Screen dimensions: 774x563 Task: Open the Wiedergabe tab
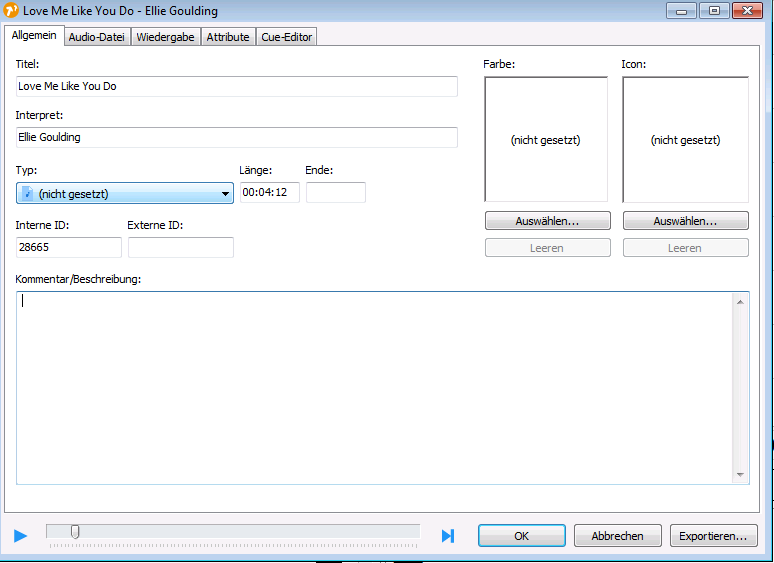click(168, 37)
